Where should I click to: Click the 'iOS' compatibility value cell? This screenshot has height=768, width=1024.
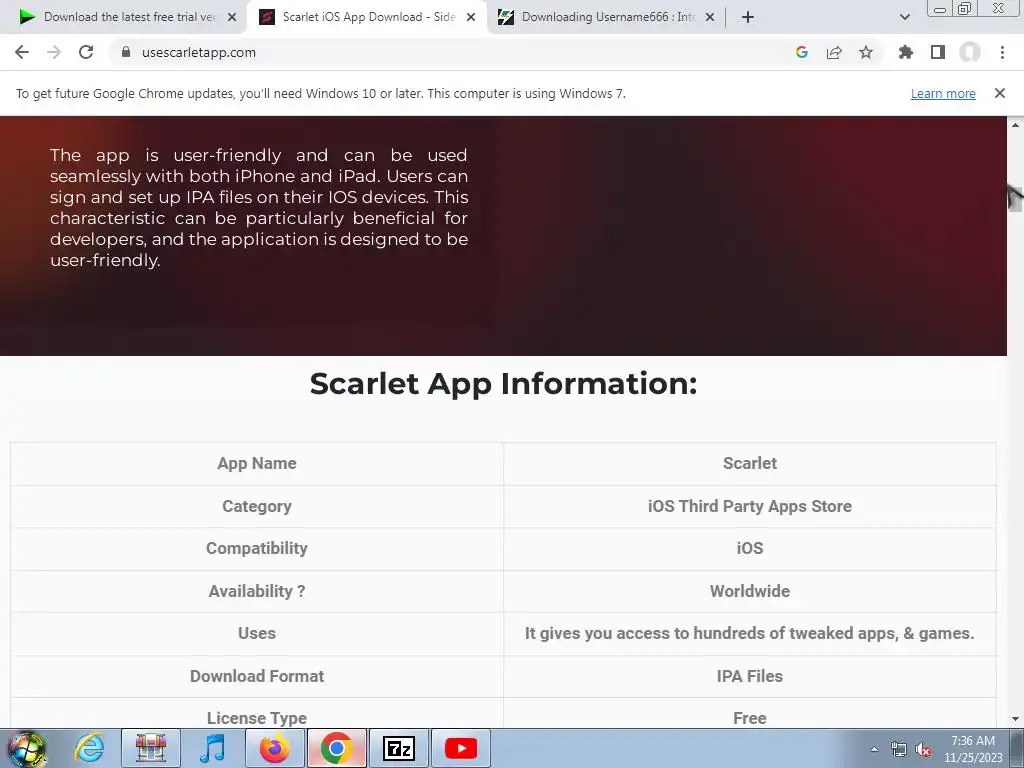pyautogui.click(x=750, y=549)
